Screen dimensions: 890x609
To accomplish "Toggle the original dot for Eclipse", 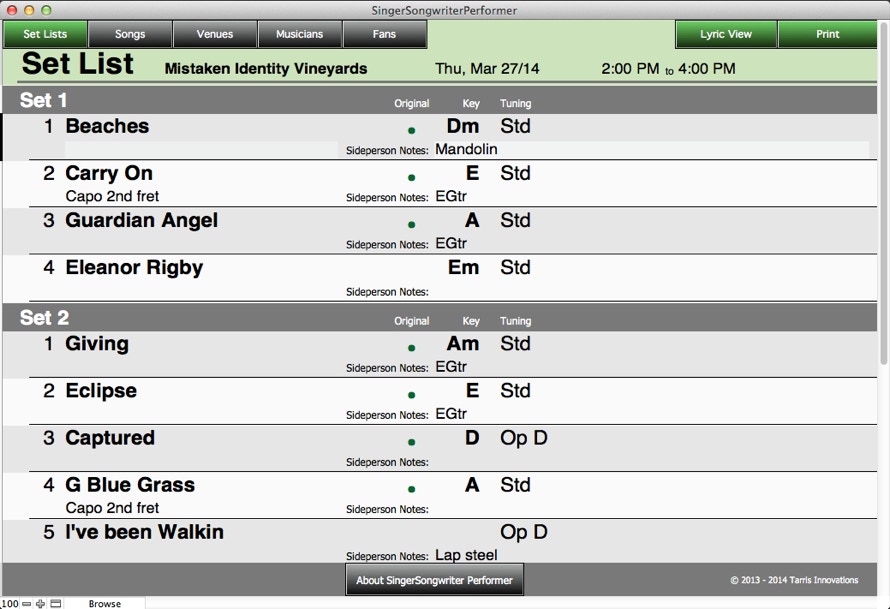I will 411,395.
